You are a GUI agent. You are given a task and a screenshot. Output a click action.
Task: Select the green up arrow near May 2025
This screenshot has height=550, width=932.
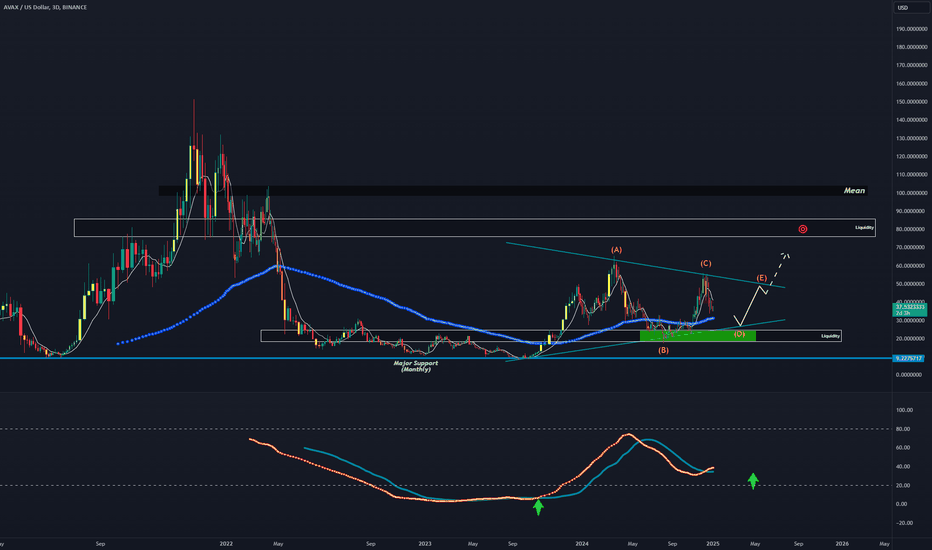click(753, 481)
